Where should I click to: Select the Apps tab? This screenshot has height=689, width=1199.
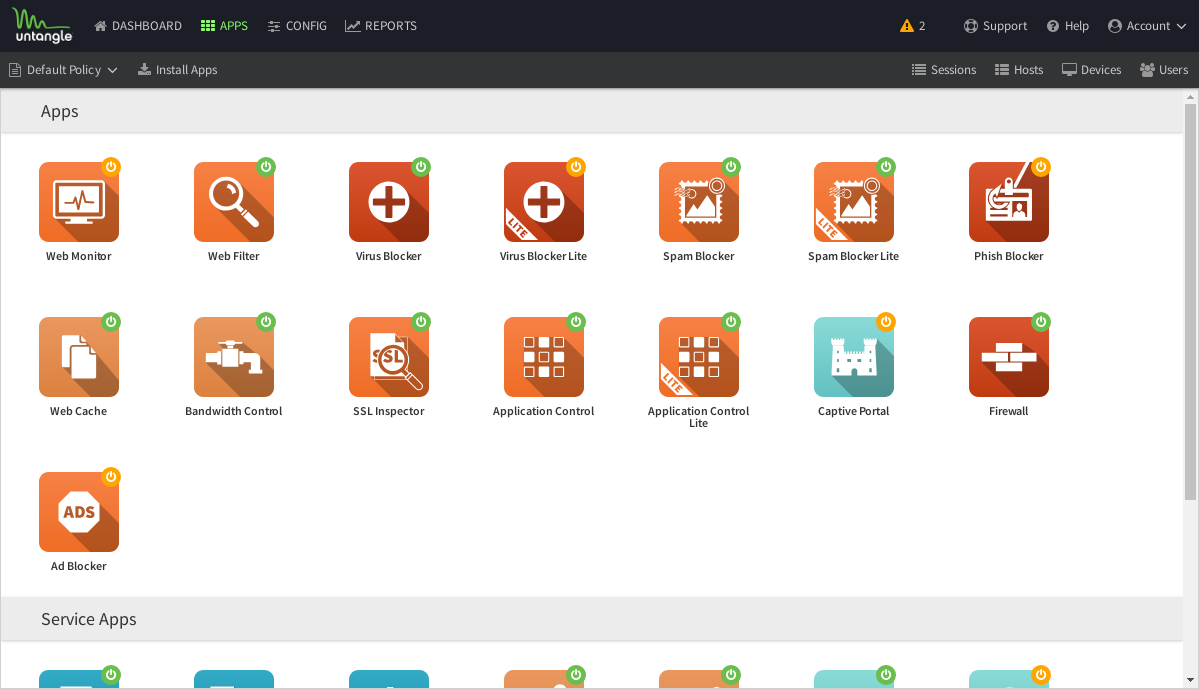224,26
